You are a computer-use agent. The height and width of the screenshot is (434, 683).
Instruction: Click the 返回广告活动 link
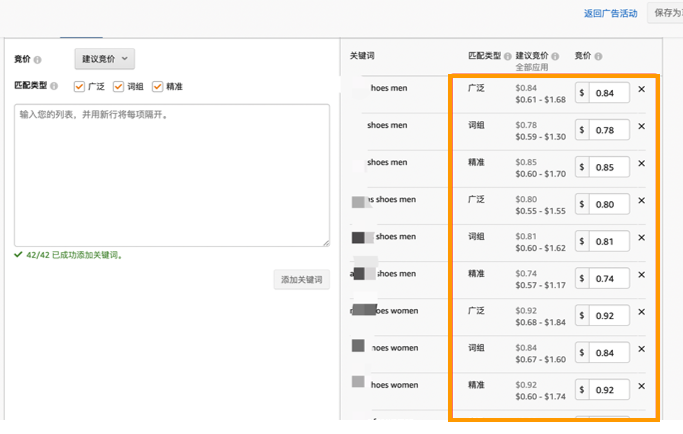click(x=610, y=13)
